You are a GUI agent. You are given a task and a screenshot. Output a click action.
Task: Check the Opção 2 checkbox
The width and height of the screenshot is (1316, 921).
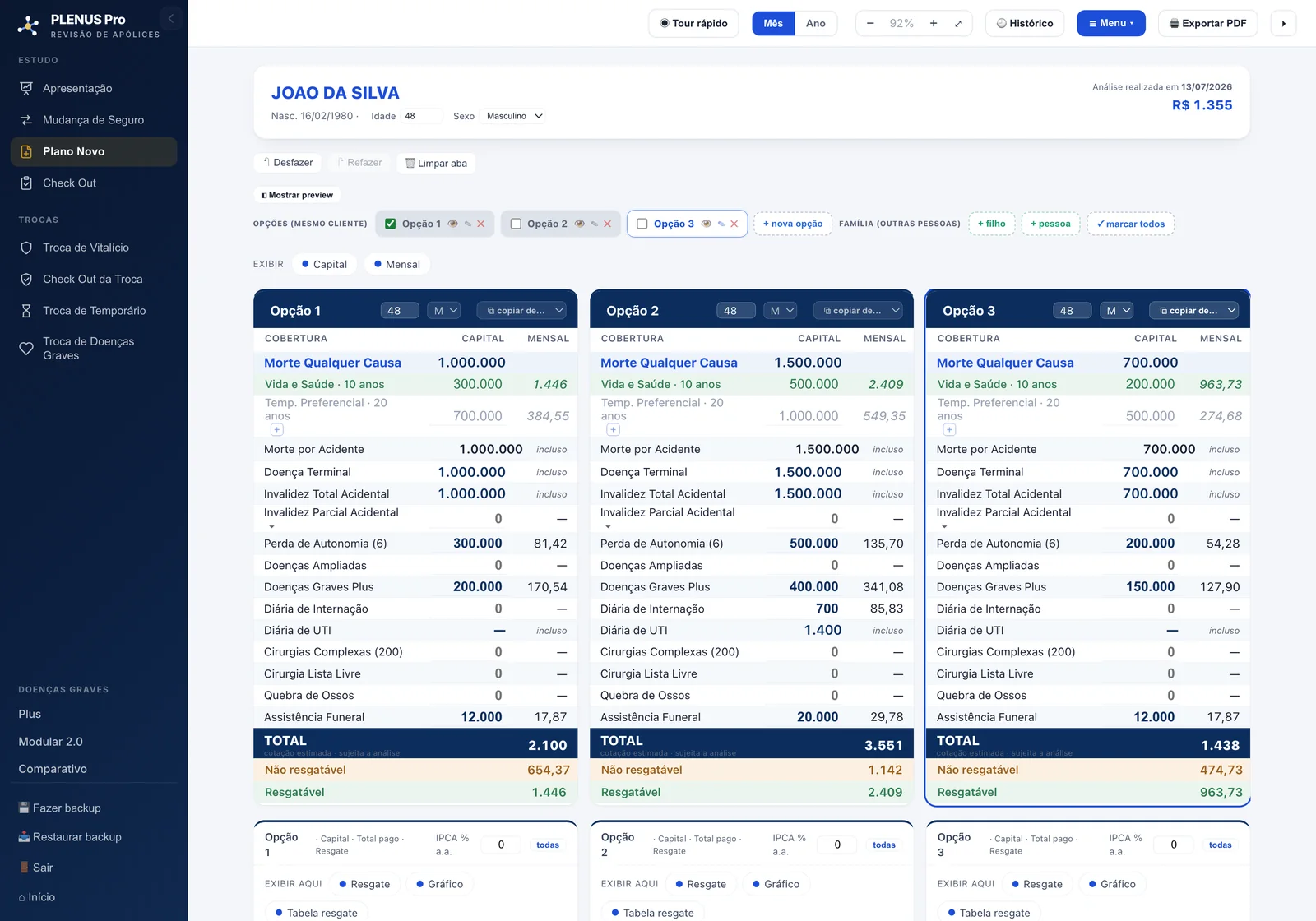516,224
